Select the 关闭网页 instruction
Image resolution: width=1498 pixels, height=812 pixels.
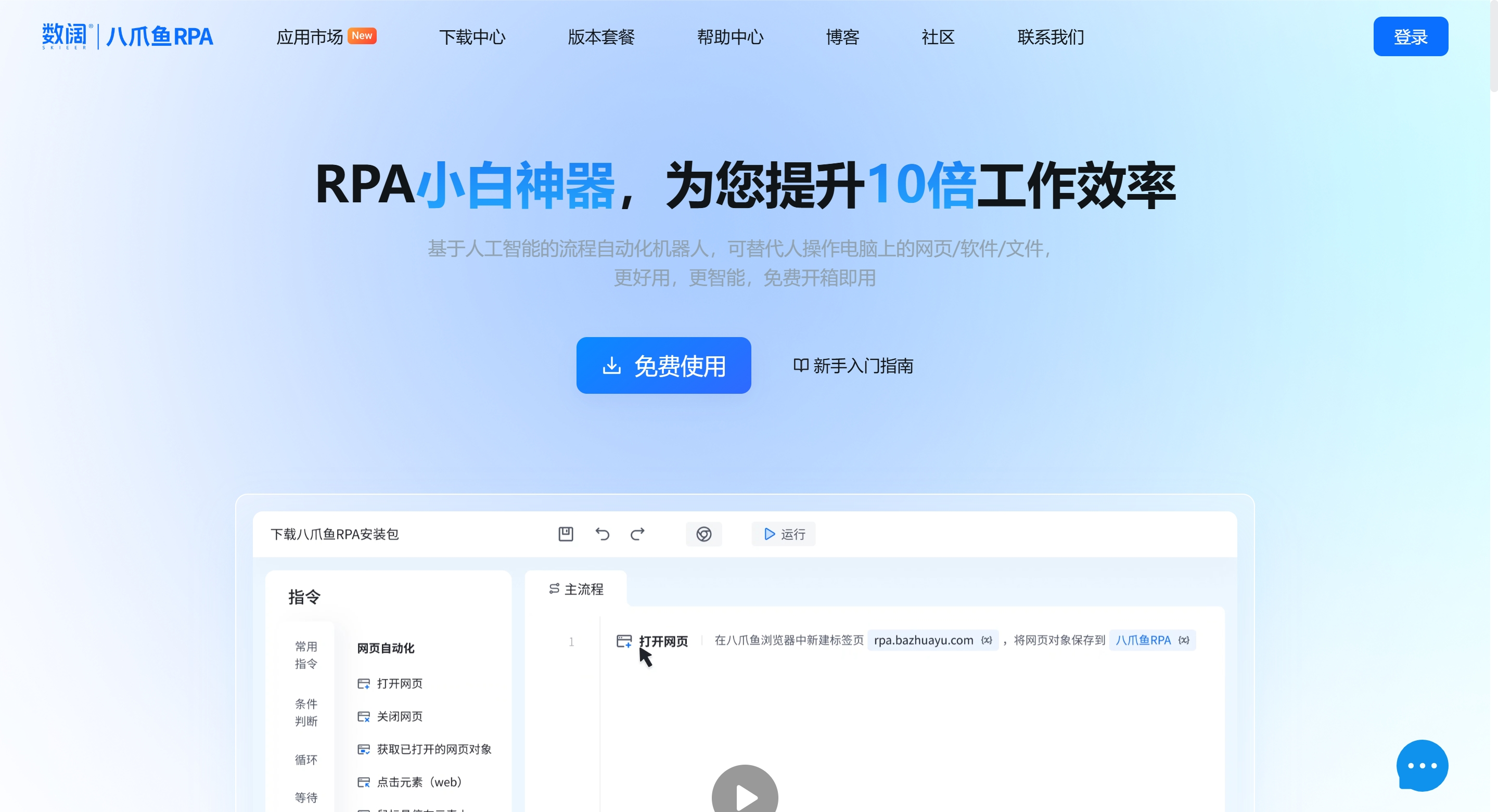pos(399,717)
